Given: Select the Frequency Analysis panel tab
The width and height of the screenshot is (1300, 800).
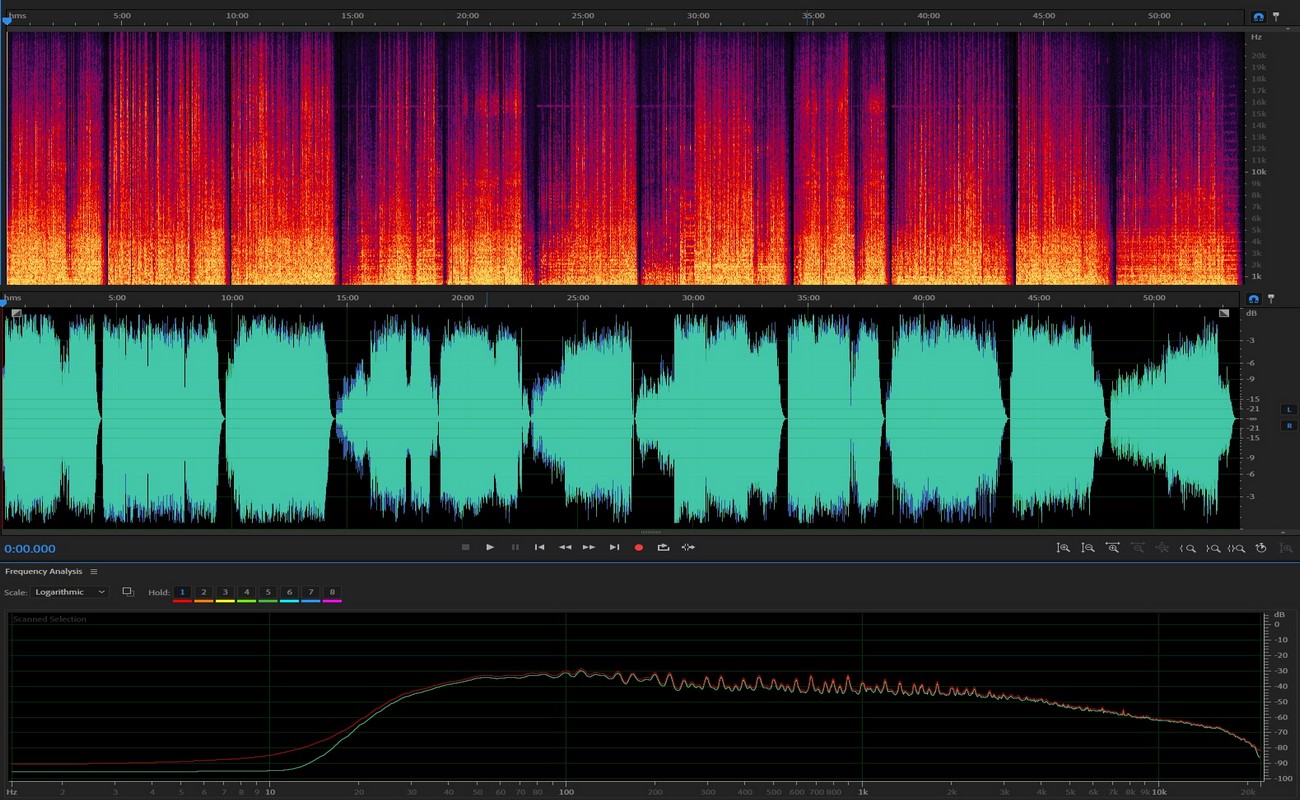Looking at the screenshot, I should click(43, 571).
